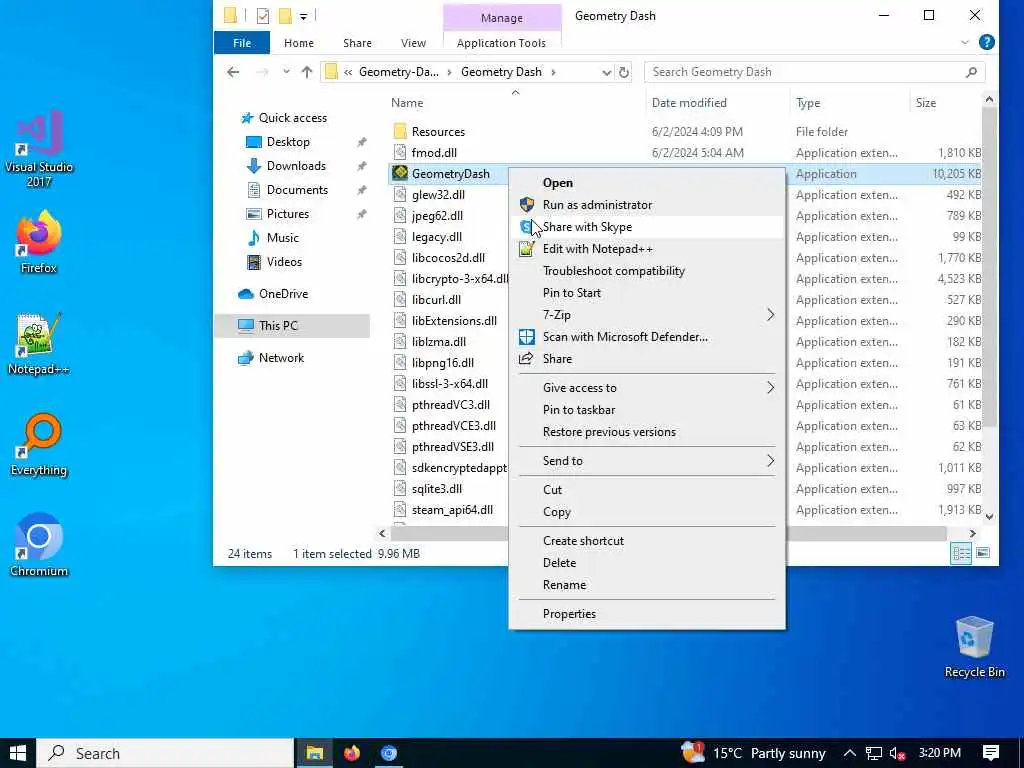This screenshot has width=1024, height=768.
Task: Click the Refresh button beside address bar
Action: point(624,72)
